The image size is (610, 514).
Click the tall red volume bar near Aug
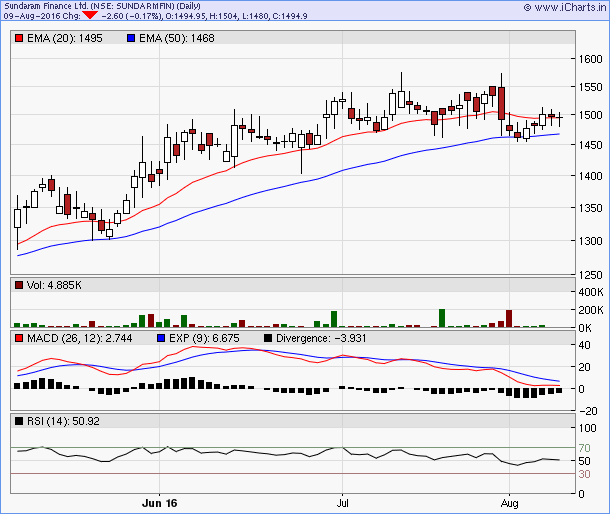(x=509, y=319)
